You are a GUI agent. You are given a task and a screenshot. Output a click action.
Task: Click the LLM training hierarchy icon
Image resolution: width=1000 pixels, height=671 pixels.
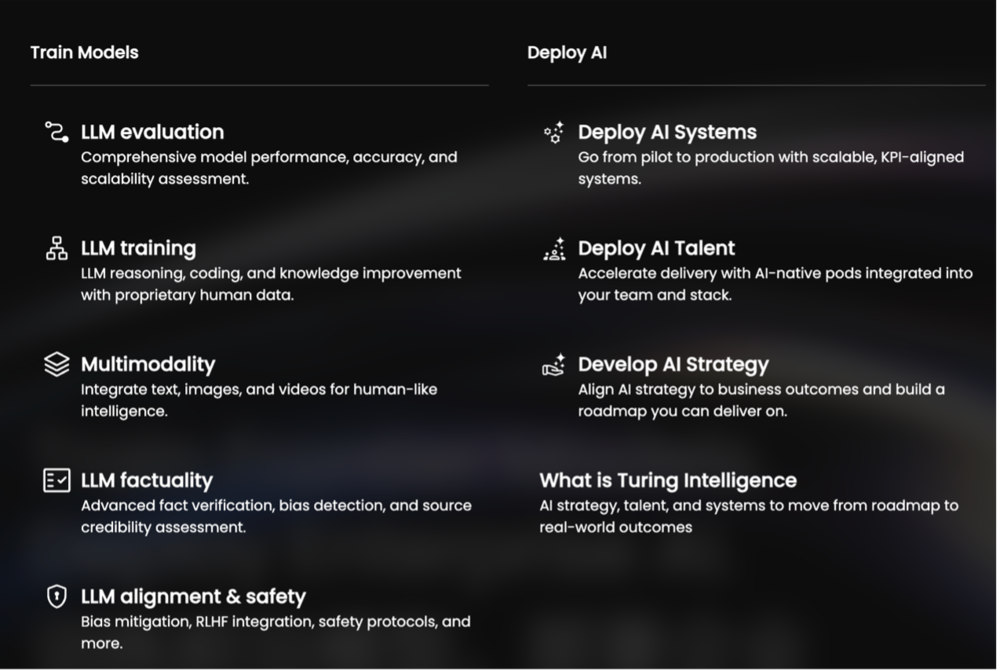tap(56, 248)
